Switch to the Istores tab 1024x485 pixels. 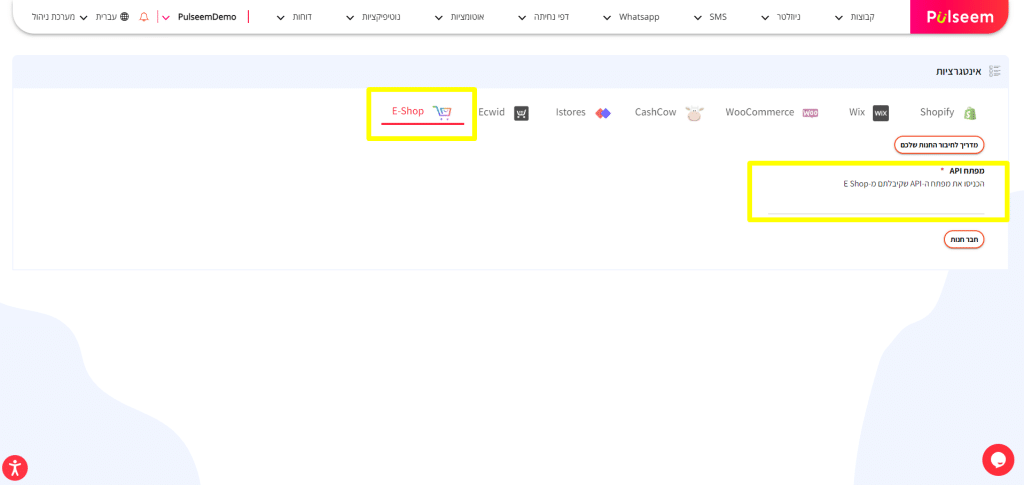(x=583, y=113)
